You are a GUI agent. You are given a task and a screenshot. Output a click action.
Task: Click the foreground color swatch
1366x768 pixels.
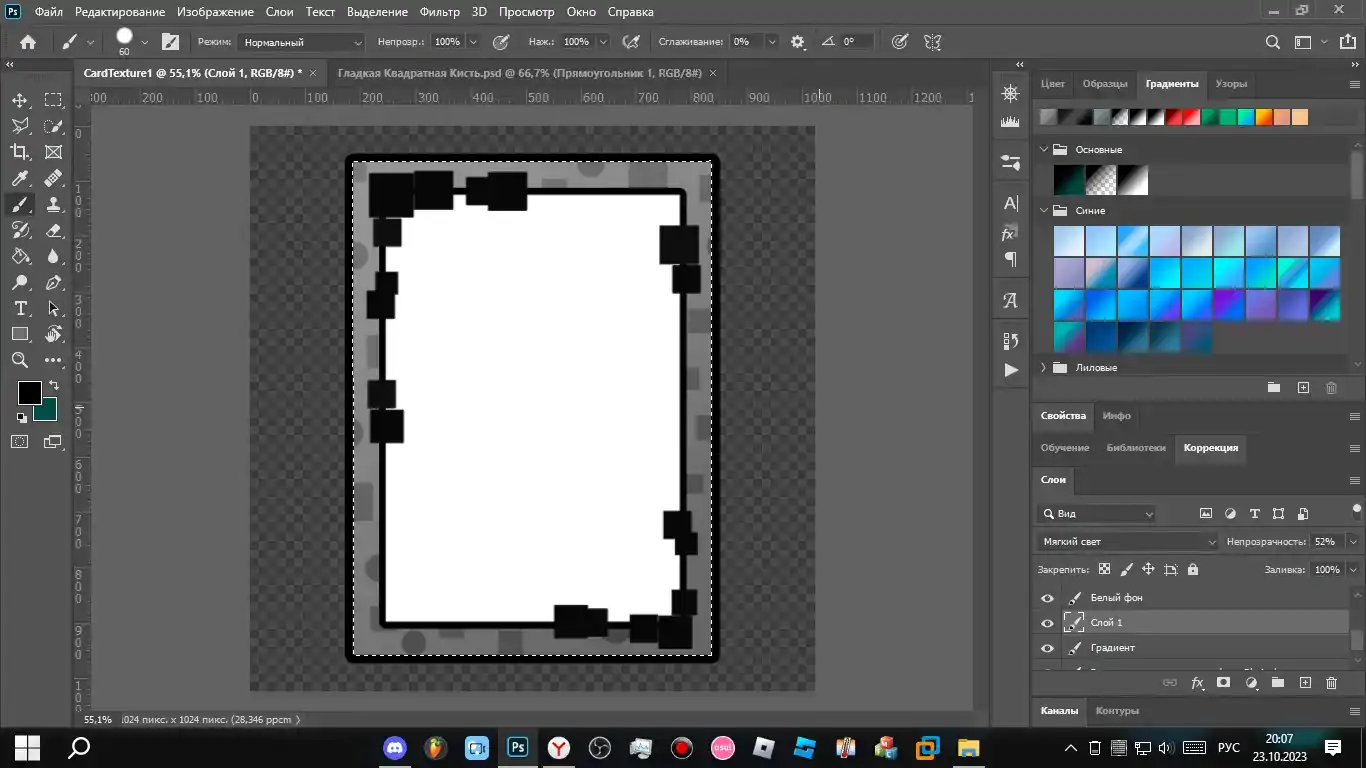(29, 393)
